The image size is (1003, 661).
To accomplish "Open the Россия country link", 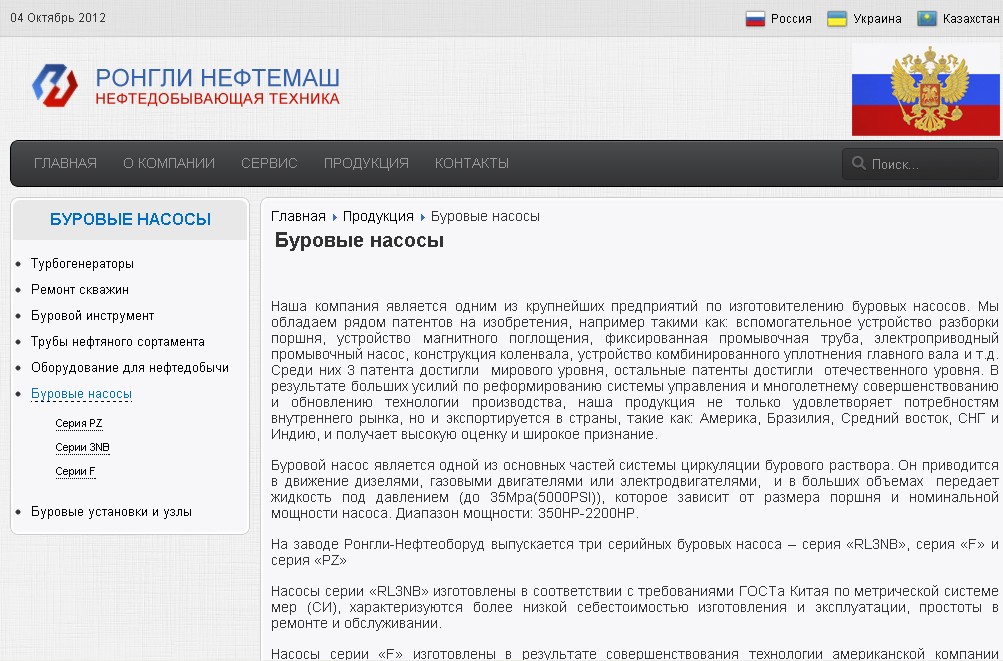I will [791, 19].
